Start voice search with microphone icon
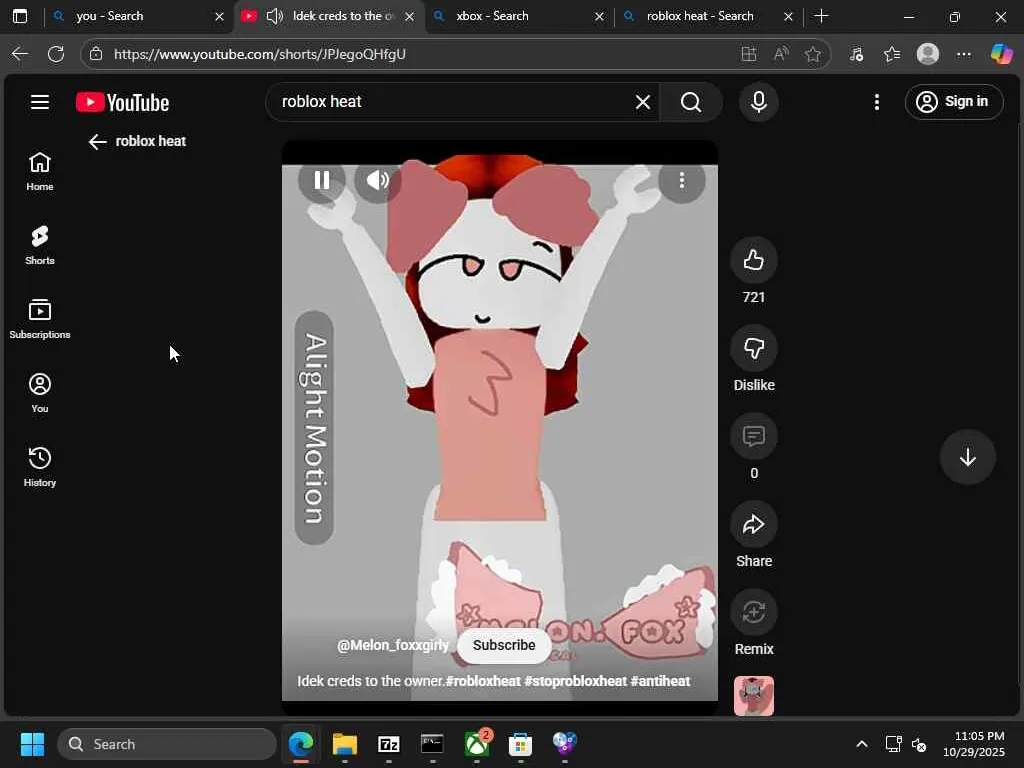The height and width of the screenshot is (768, 1024). (758, 102)
